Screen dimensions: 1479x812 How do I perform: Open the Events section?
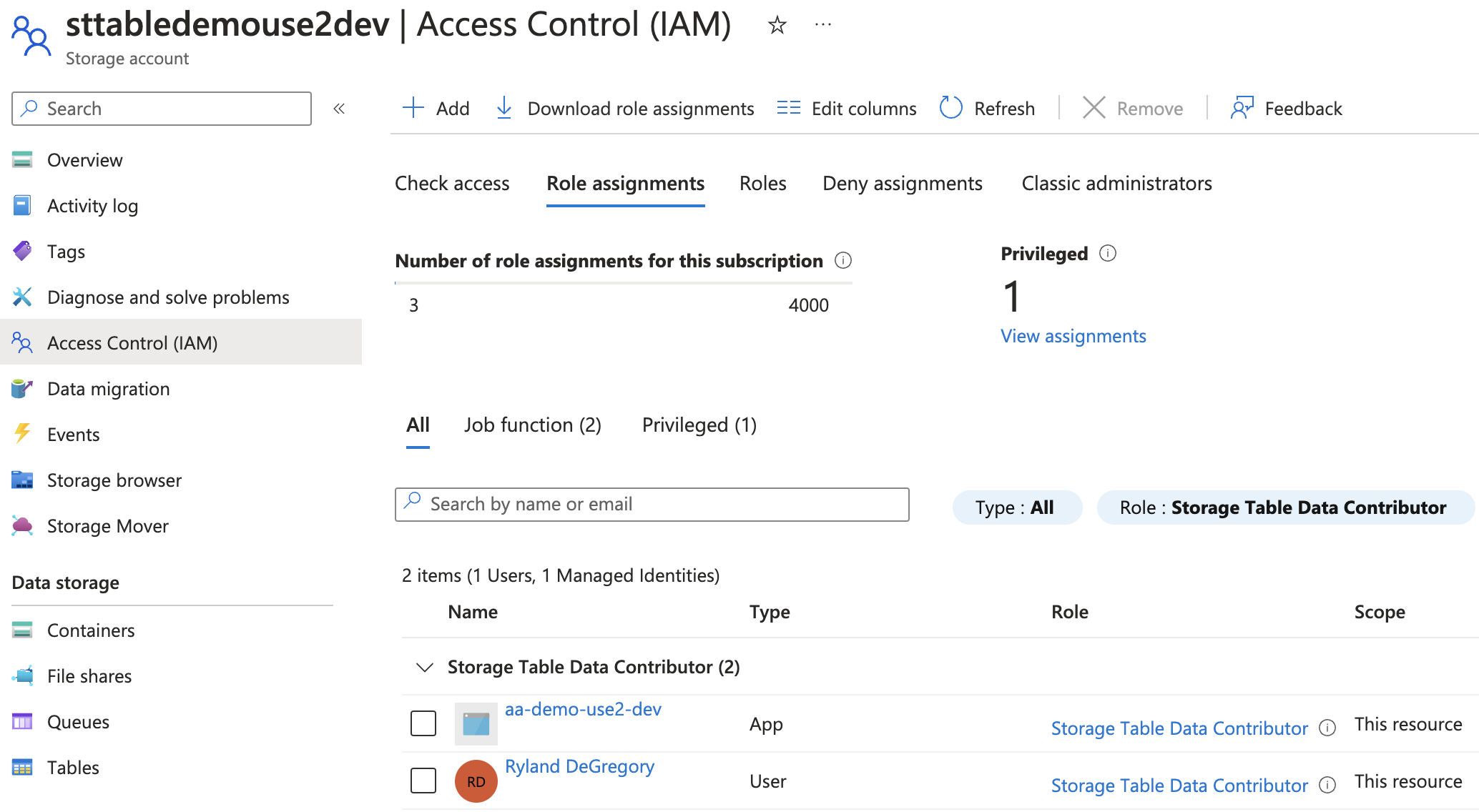(73, 434)
